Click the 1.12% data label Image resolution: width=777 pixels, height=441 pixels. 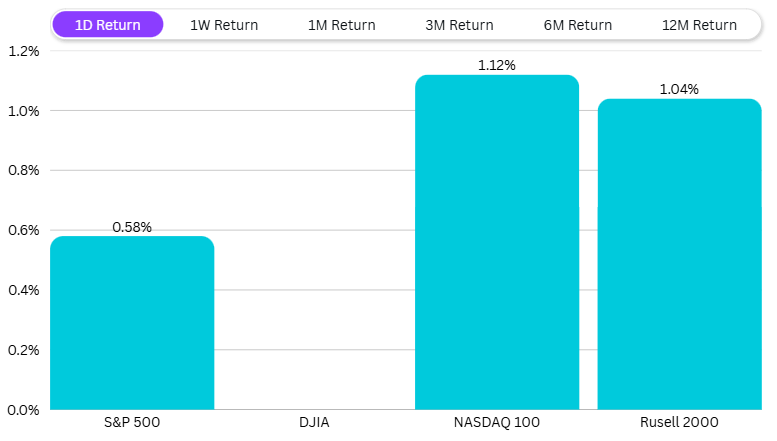point(497,66)
